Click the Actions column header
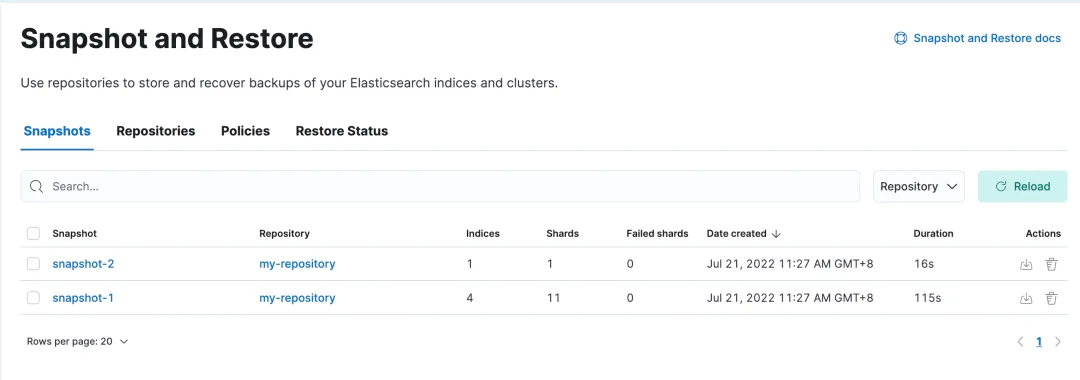The width and height of the screenshot is (1080, 380). (x=1043, y=234)
